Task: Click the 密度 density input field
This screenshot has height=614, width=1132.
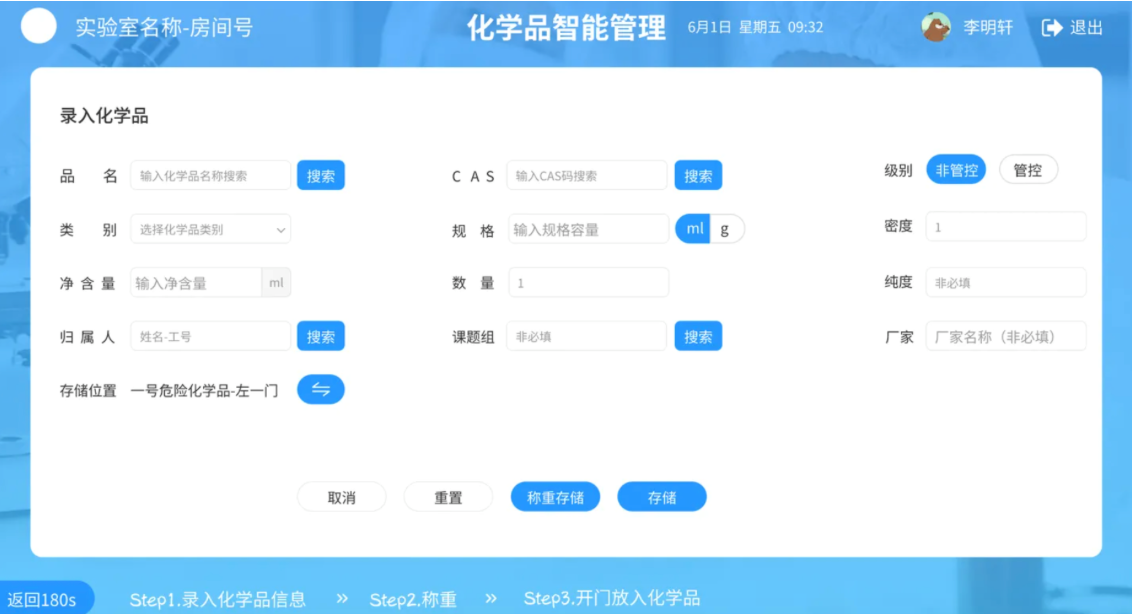Action: point(1006,227)
